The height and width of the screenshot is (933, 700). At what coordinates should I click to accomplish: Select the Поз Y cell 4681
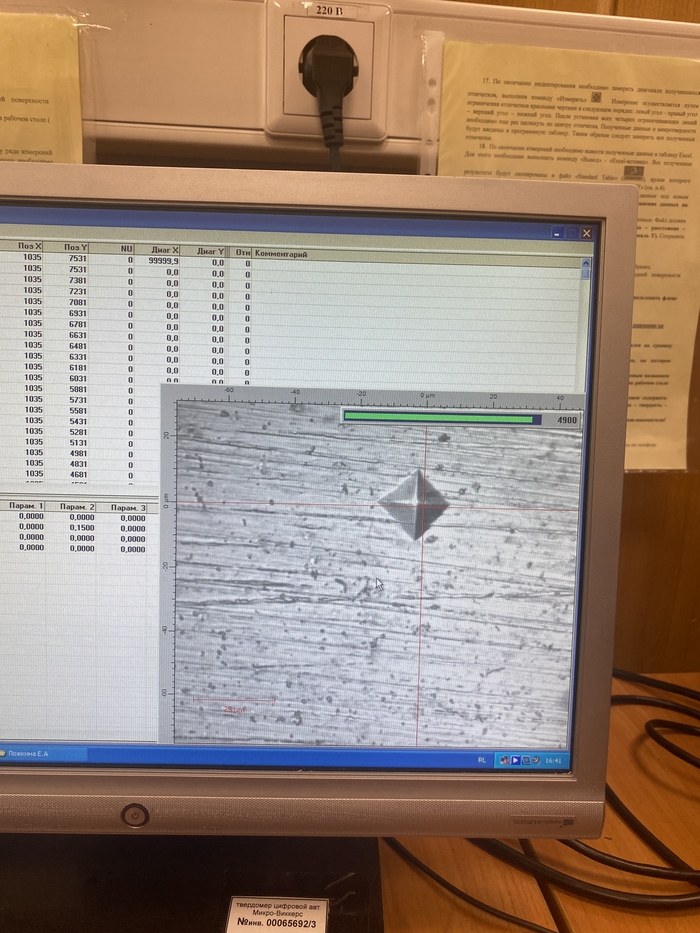point(66,475)
